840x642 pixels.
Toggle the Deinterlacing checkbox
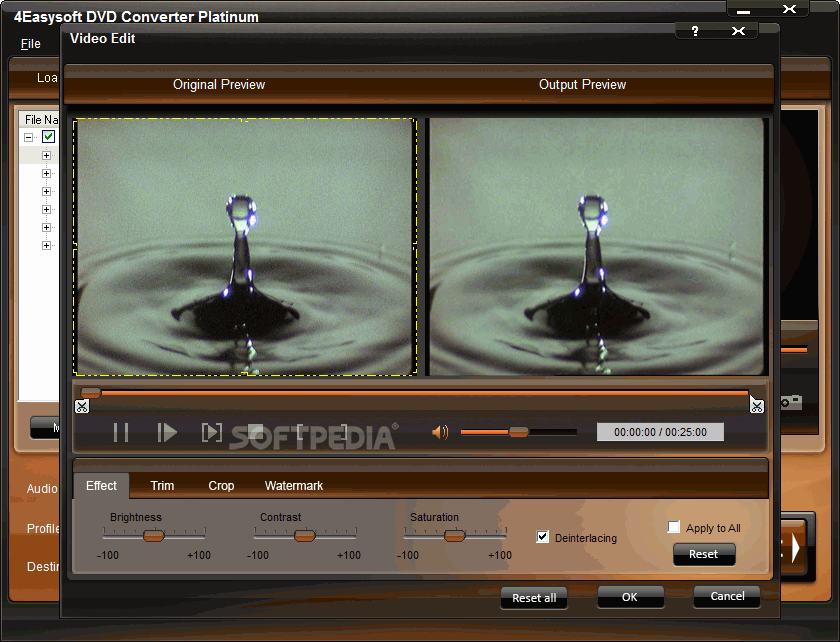coord(542,537)
